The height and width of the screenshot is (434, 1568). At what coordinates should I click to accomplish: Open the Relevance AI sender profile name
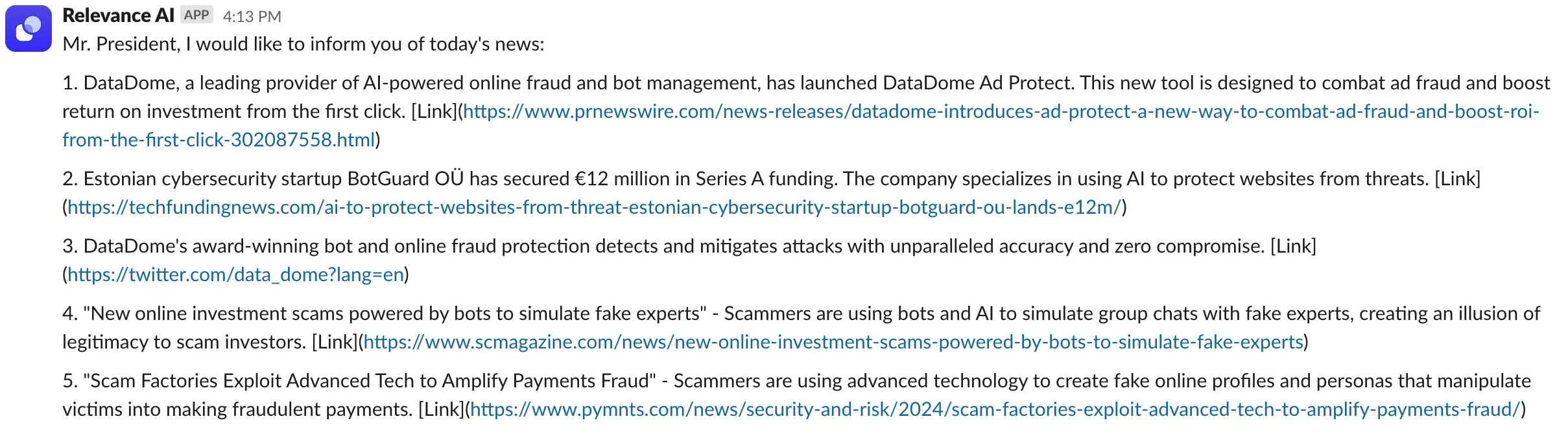point(118,16)
